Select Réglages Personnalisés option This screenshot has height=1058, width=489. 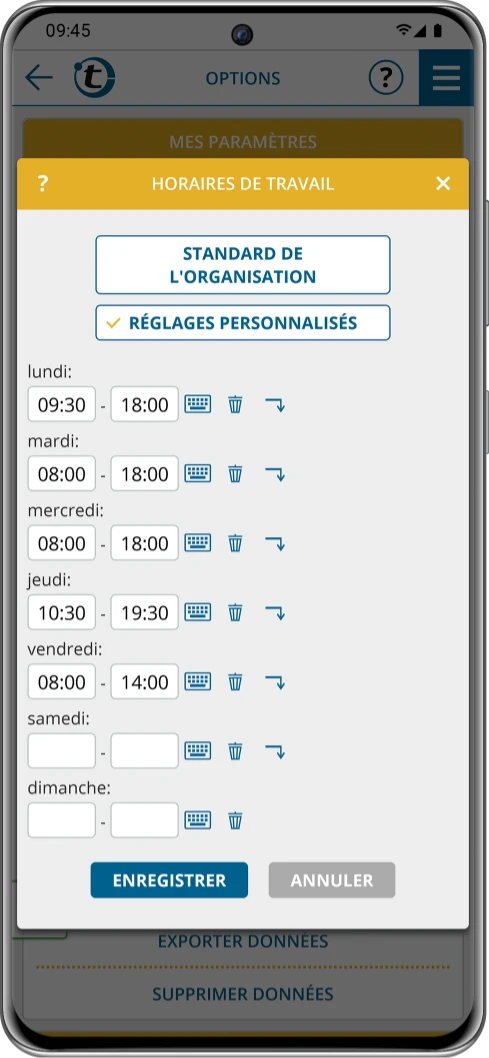pos(243,323)
